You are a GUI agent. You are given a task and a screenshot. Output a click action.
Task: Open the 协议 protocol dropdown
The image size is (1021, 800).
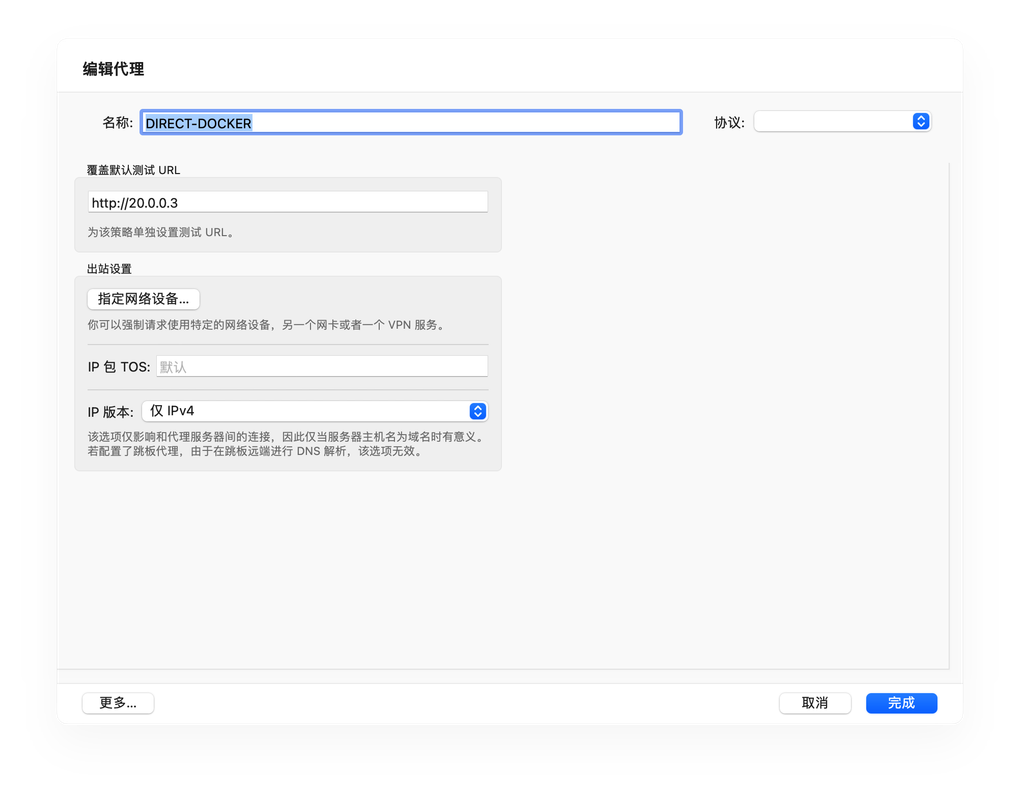pos(843,122)
